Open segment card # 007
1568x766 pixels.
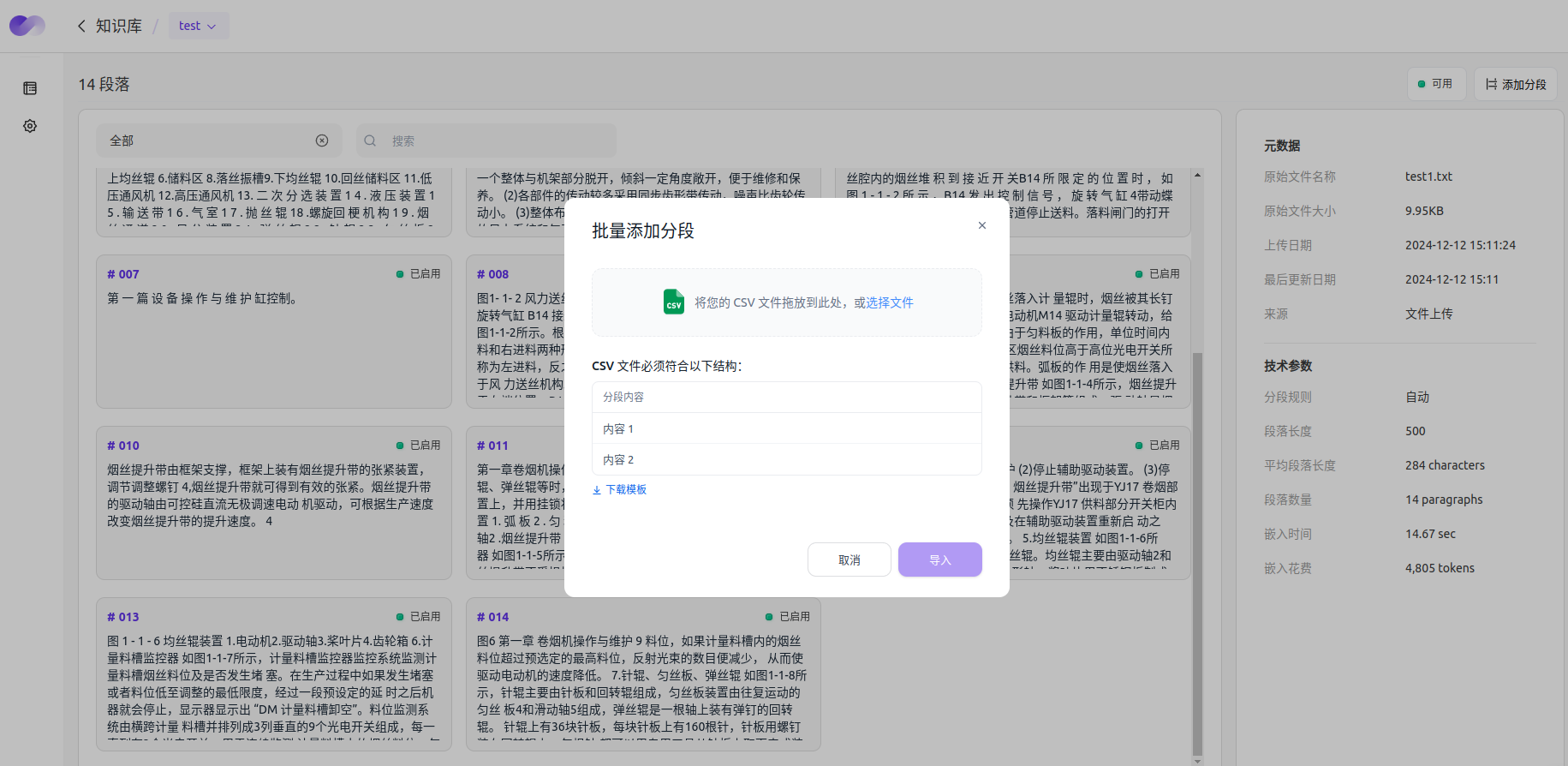[273, 332]
